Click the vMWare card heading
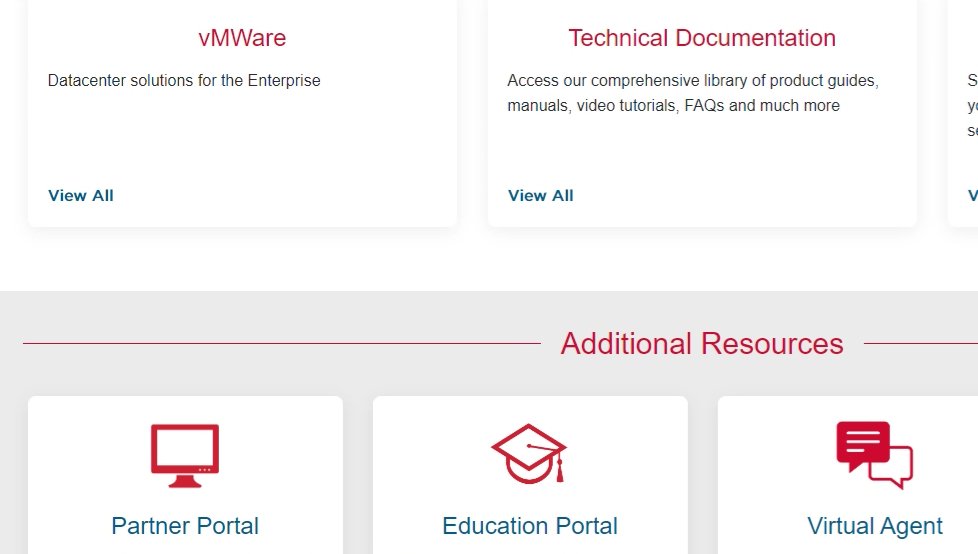 [242, 38]
